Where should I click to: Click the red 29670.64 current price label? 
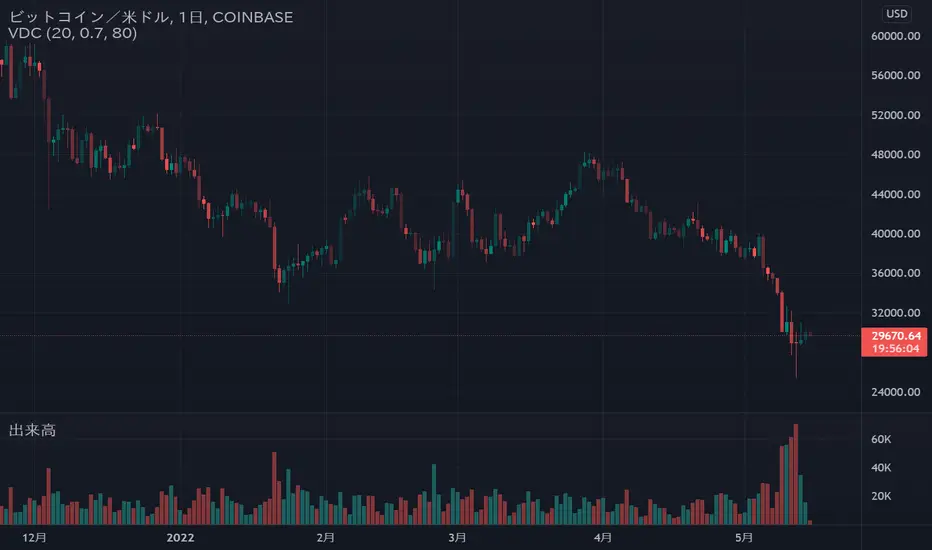pyautogui.click(x=895, y=337)
